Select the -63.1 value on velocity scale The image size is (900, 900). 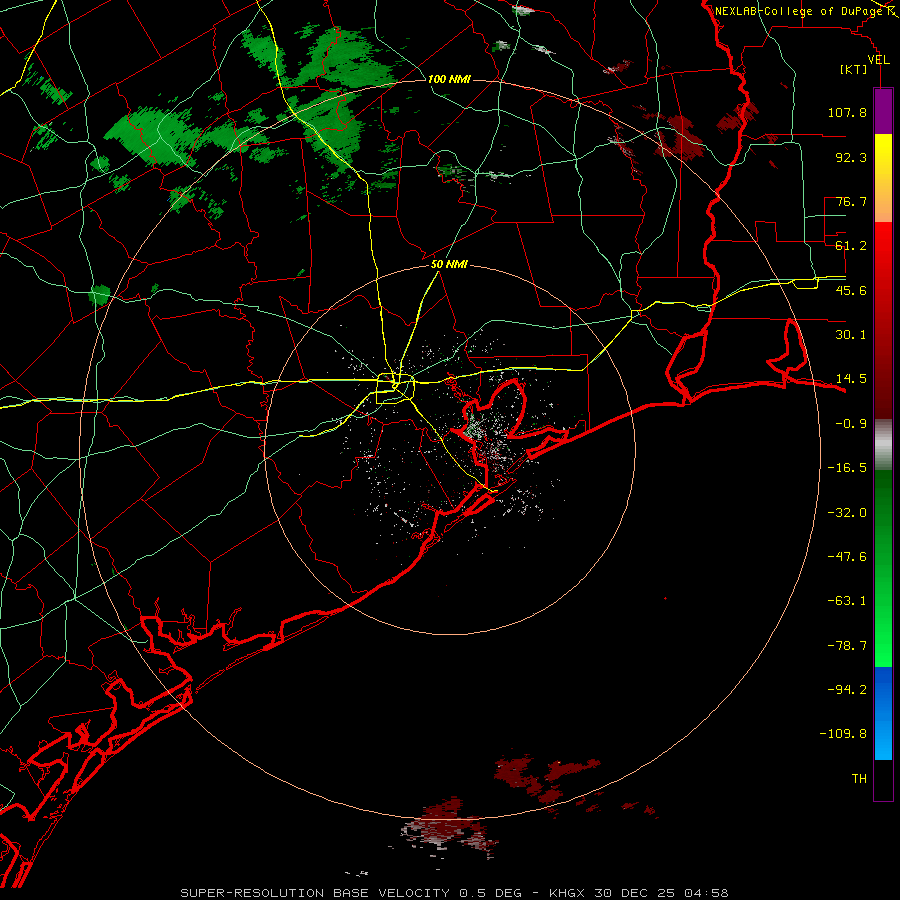847,601
